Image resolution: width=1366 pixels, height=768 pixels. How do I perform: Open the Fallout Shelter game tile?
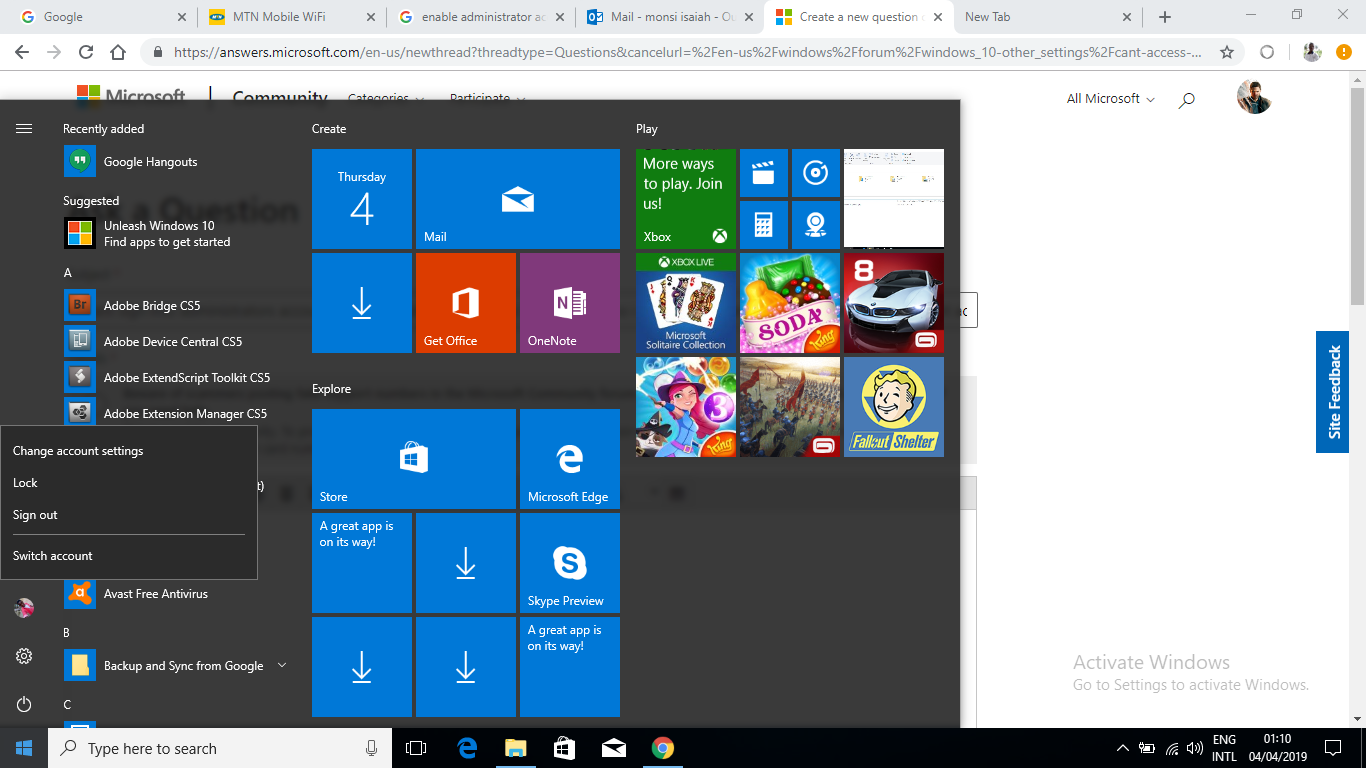[893, 407]
